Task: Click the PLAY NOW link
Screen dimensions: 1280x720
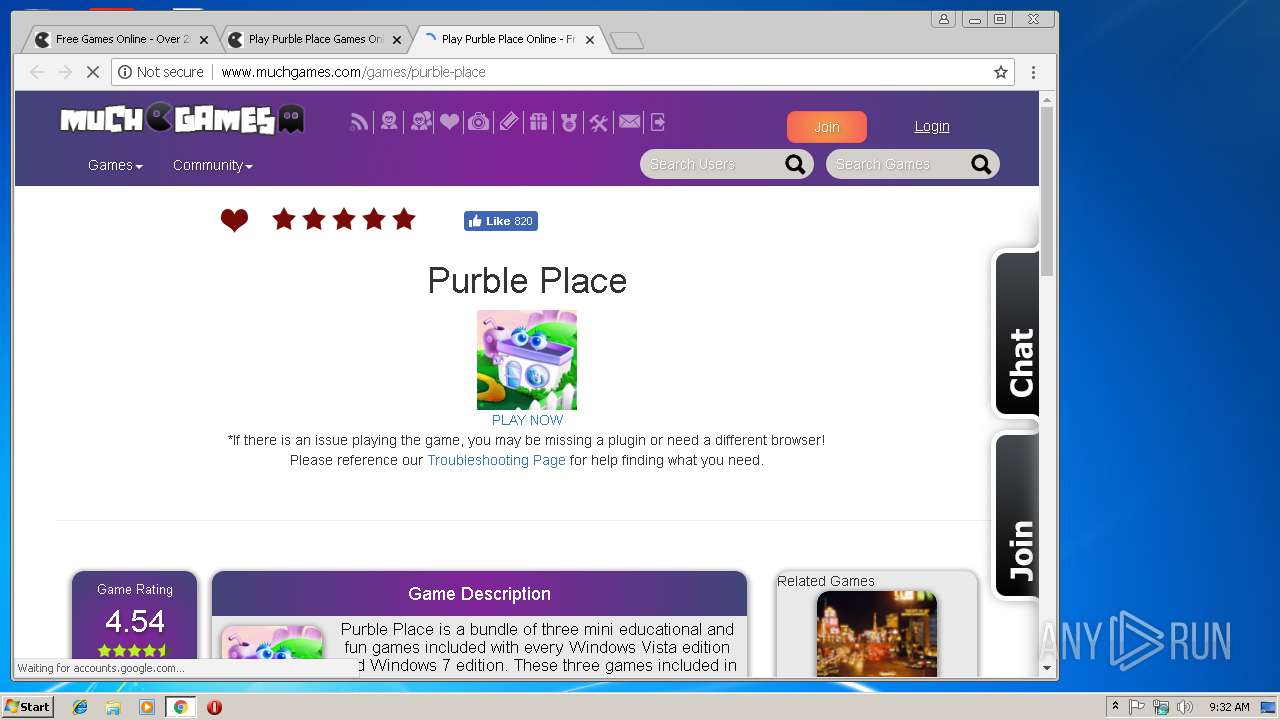Action: (x=527, y=420)
